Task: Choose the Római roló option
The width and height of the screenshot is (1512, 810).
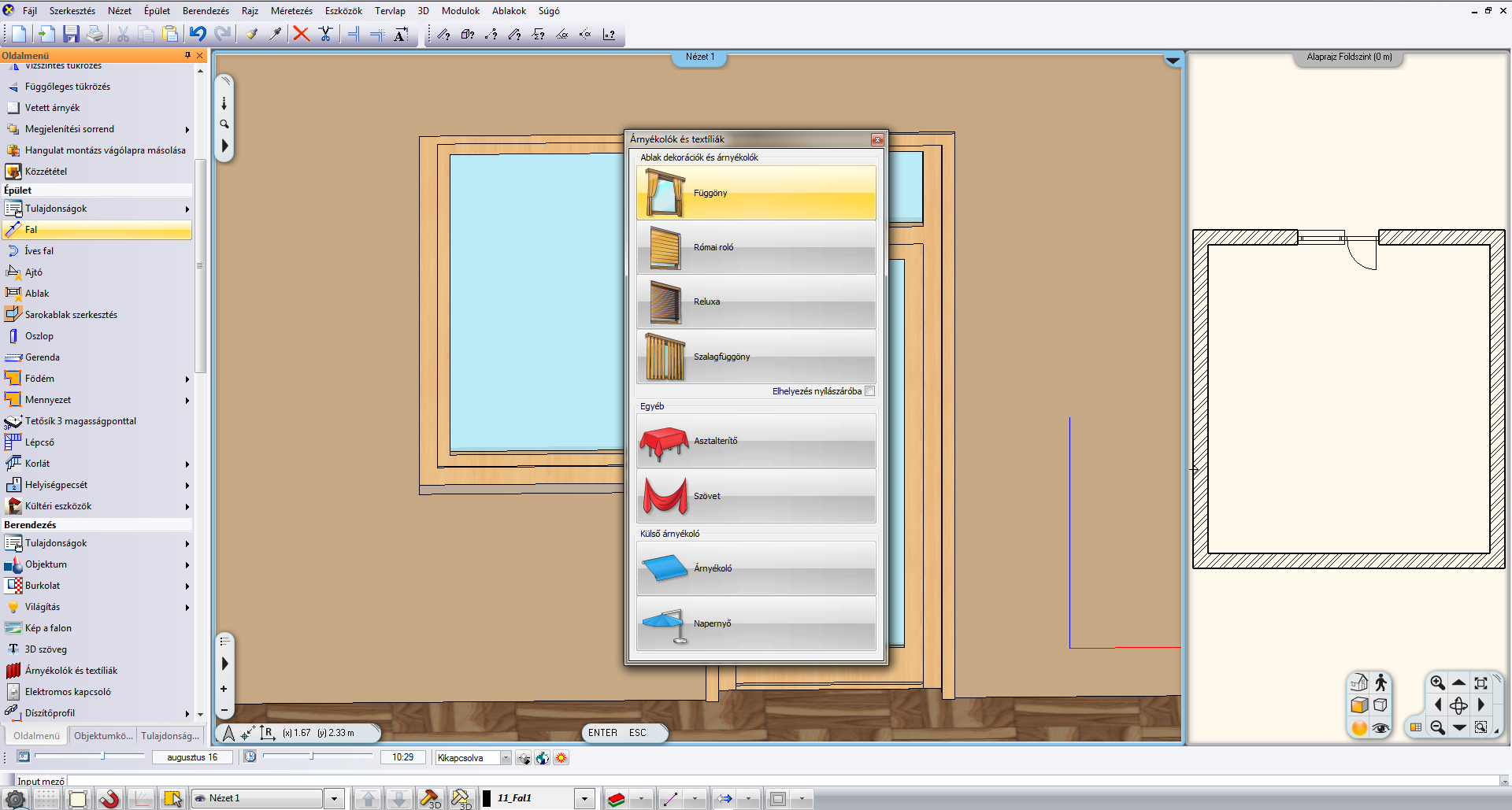Action: [x=756, y=247]
